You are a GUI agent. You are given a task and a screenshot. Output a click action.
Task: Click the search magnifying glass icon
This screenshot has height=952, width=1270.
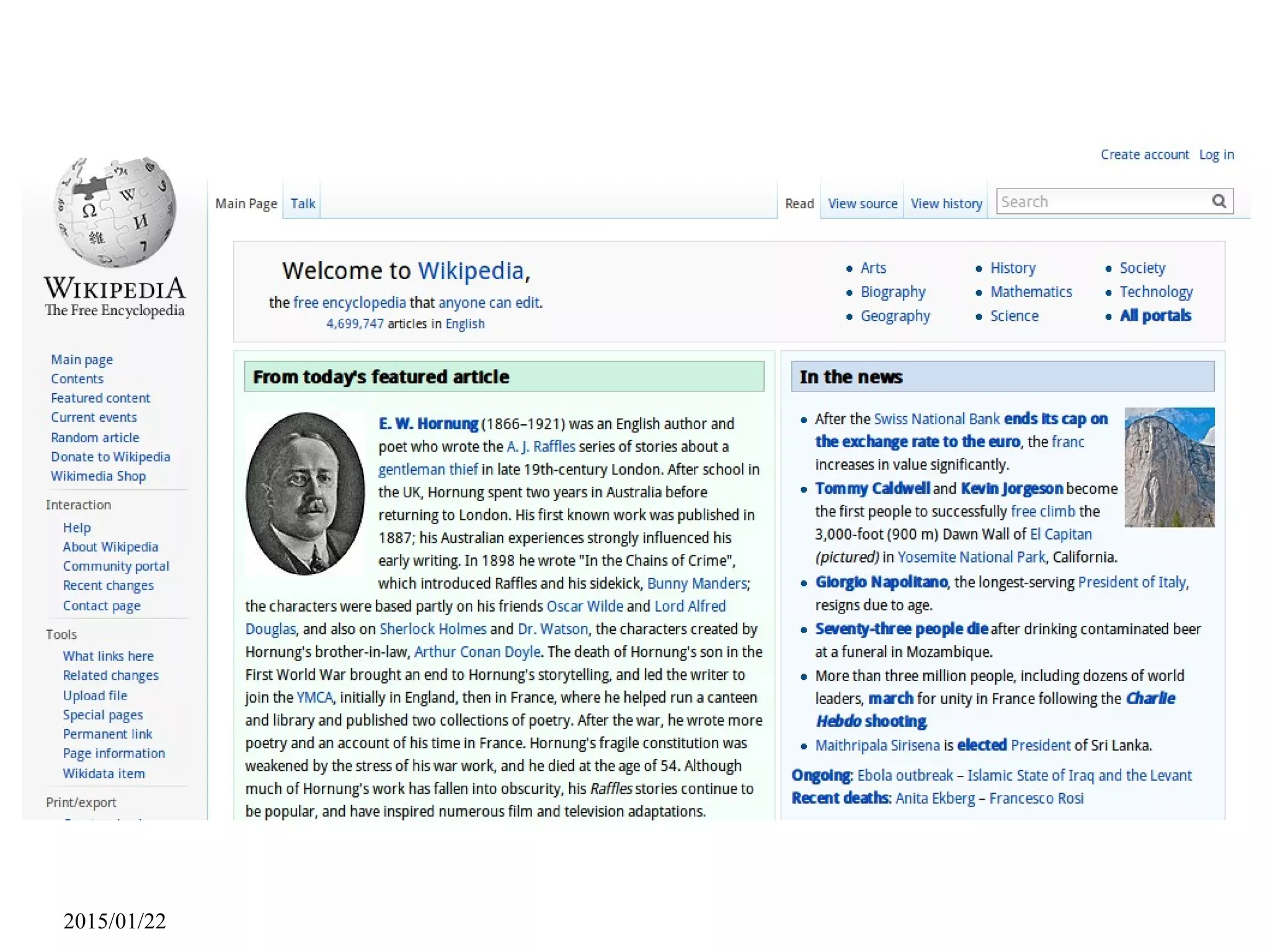coord(1219,202)
